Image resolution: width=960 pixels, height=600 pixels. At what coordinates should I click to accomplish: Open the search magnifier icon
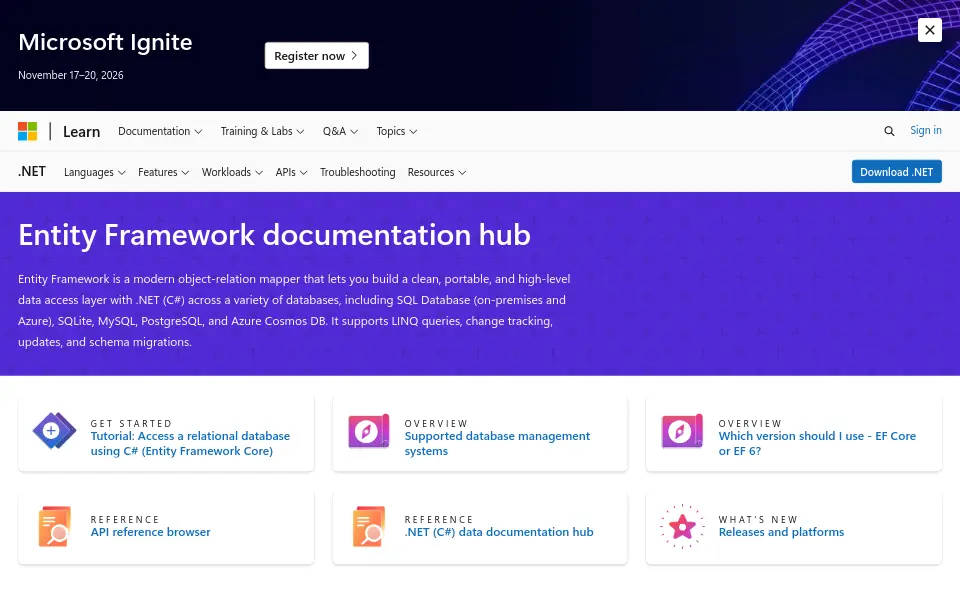pos(889,131)
